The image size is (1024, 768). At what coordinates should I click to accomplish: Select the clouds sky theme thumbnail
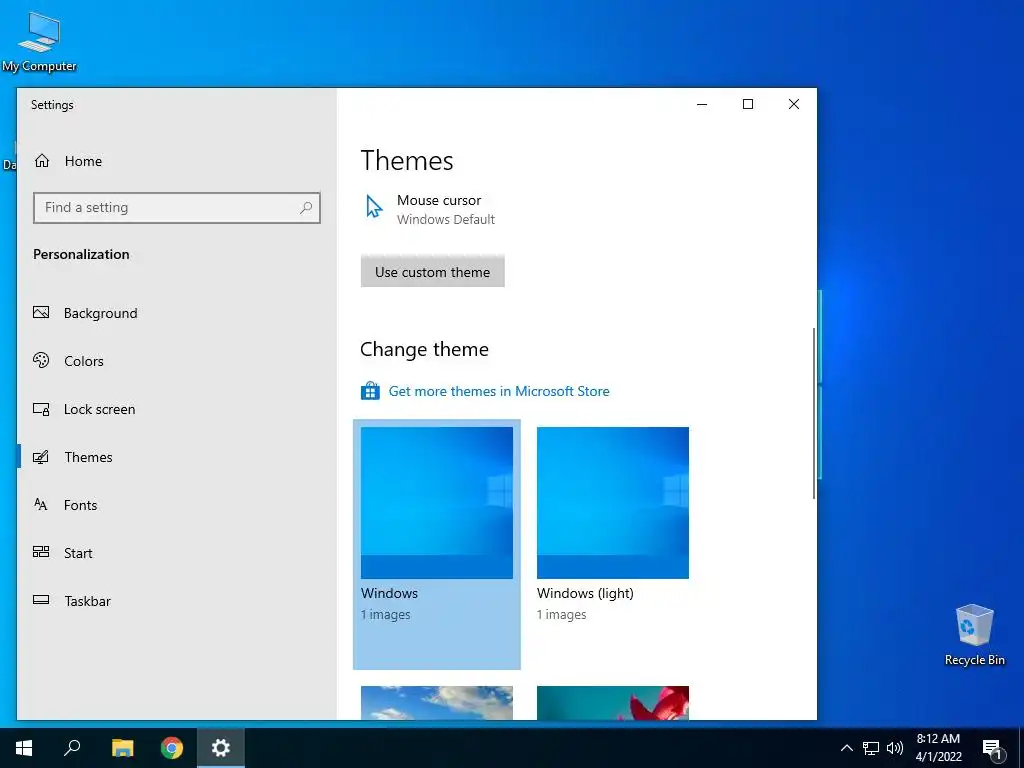coord(437,703)
